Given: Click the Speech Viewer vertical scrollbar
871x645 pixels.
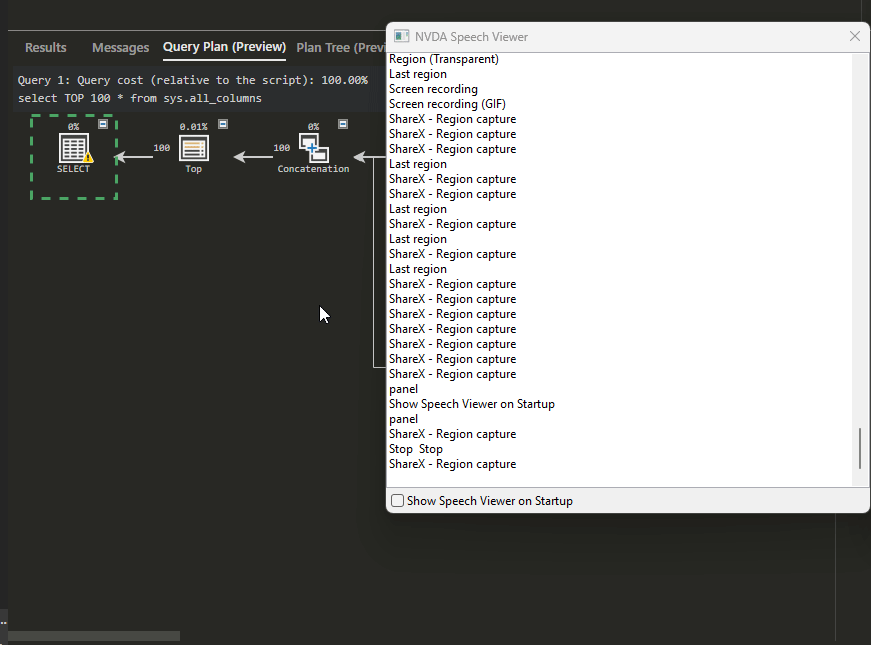Looking at the screenshot, I should (x=858, y=448).
